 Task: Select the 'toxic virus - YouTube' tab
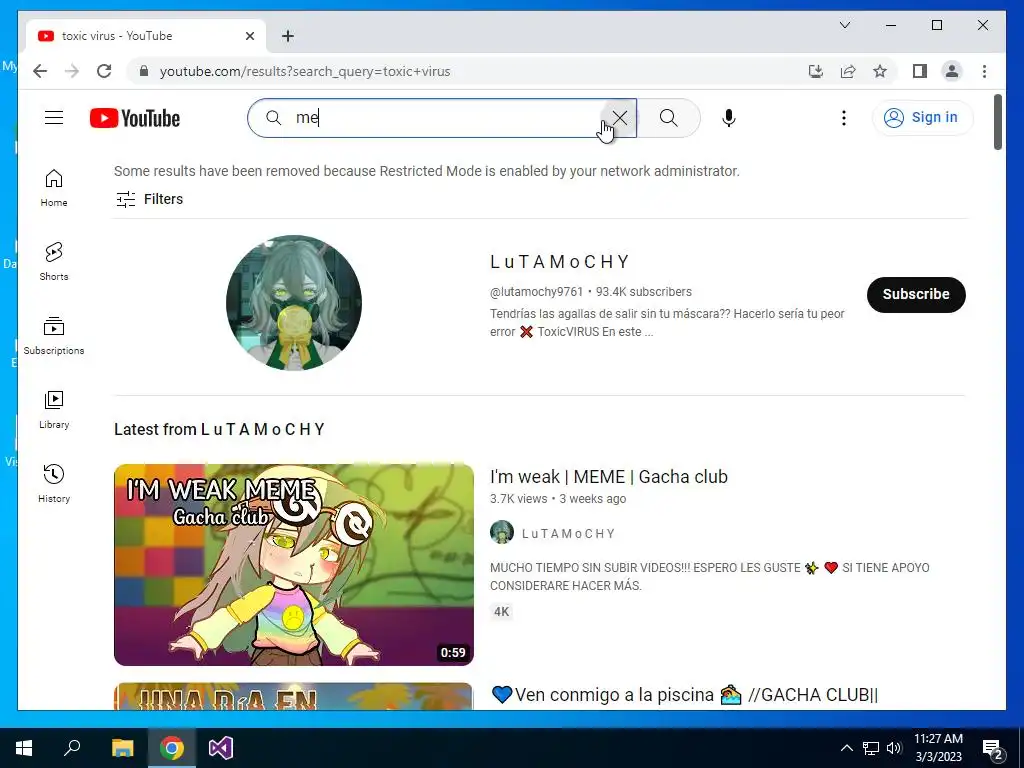tap(146, 36)
